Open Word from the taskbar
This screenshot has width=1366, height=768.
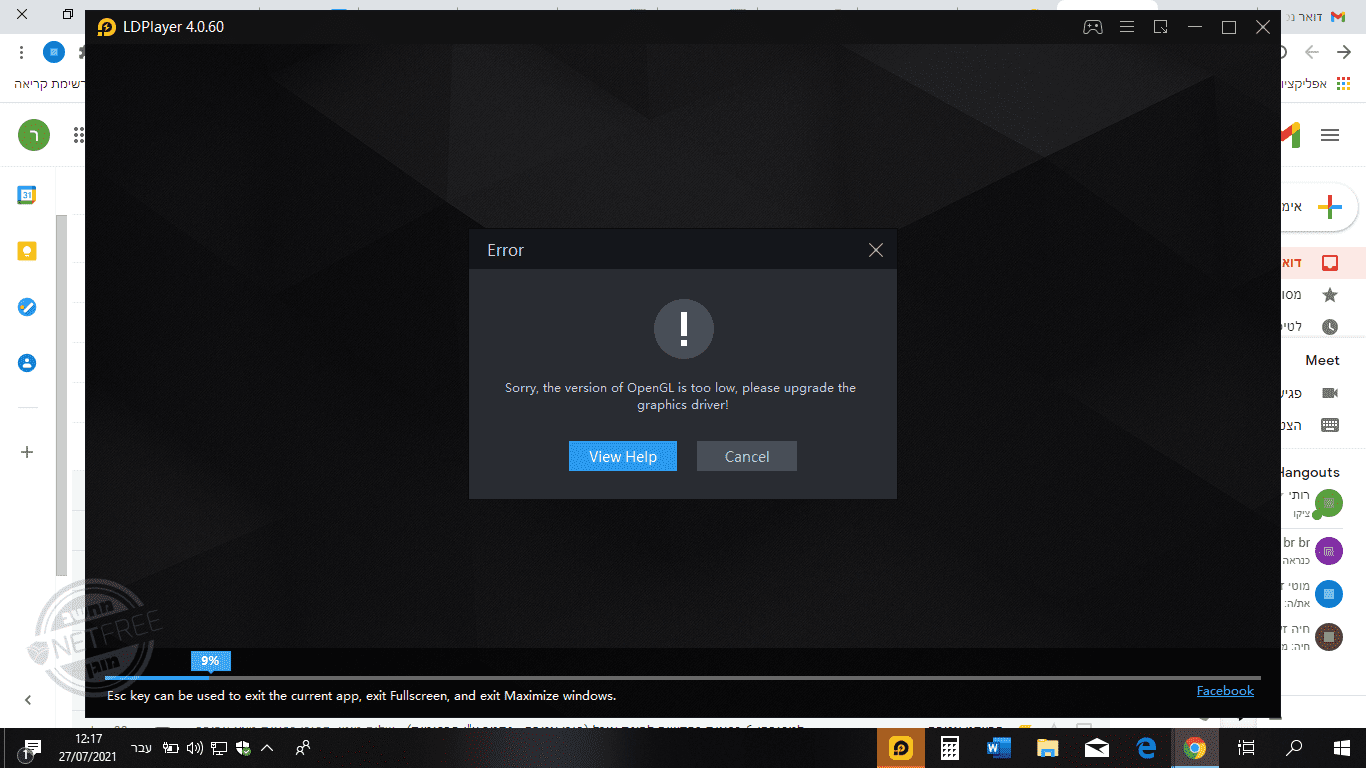[999, 748]
